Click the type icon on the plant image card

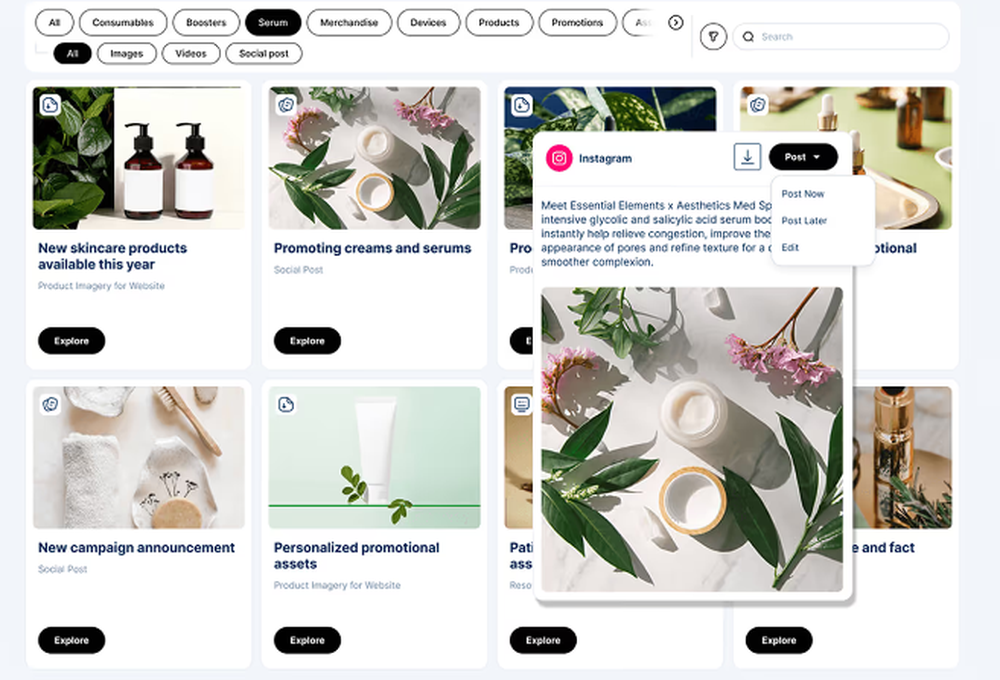(x=522, y=105)
